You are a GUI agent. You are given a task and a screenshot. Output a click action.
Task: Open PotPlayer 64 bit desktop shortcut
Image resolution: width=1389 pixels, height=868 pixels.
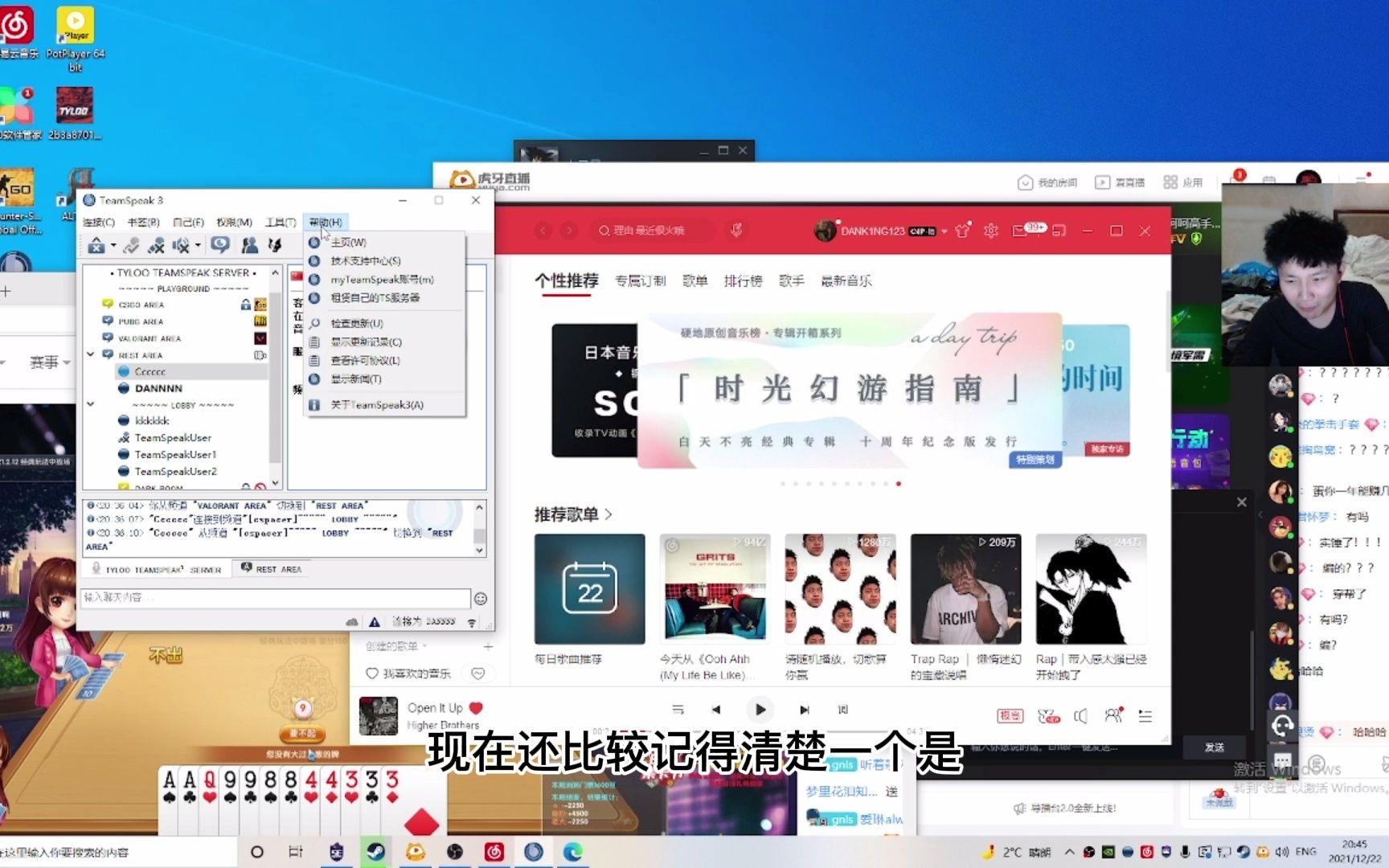pyautogui.click(x=76, y=38)
